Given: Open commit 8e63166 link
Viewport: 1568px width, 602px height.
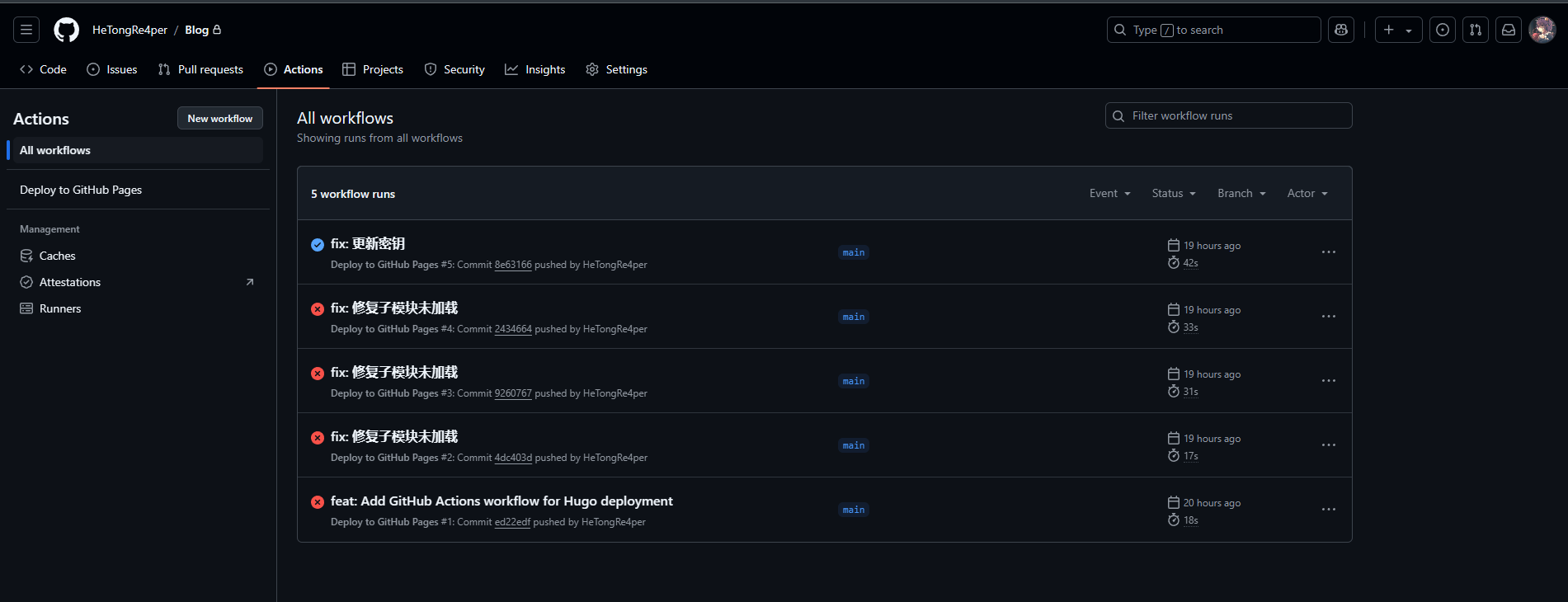Looking at the screenshot, I should (x=513, y=265).
